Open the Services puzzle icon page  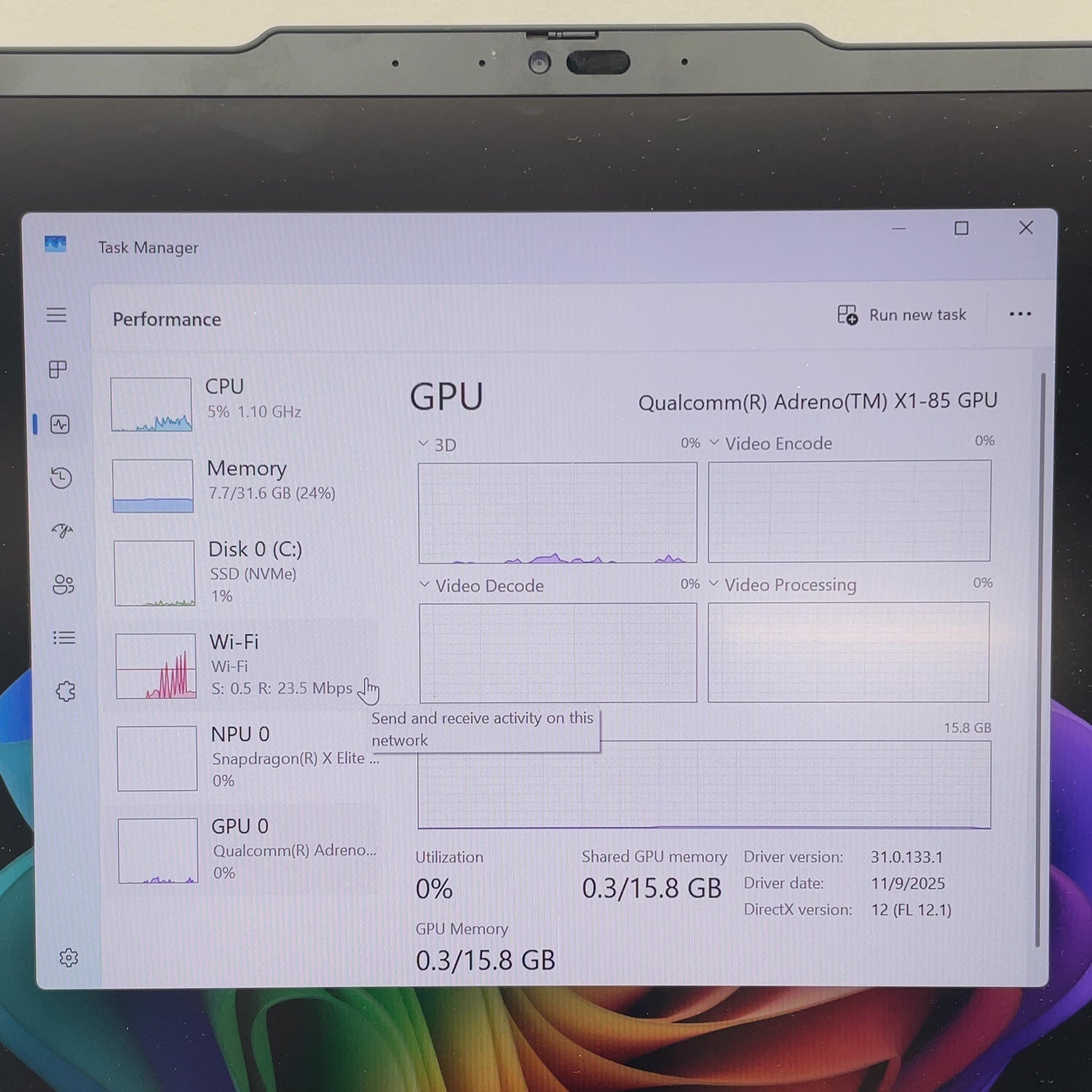66,691
